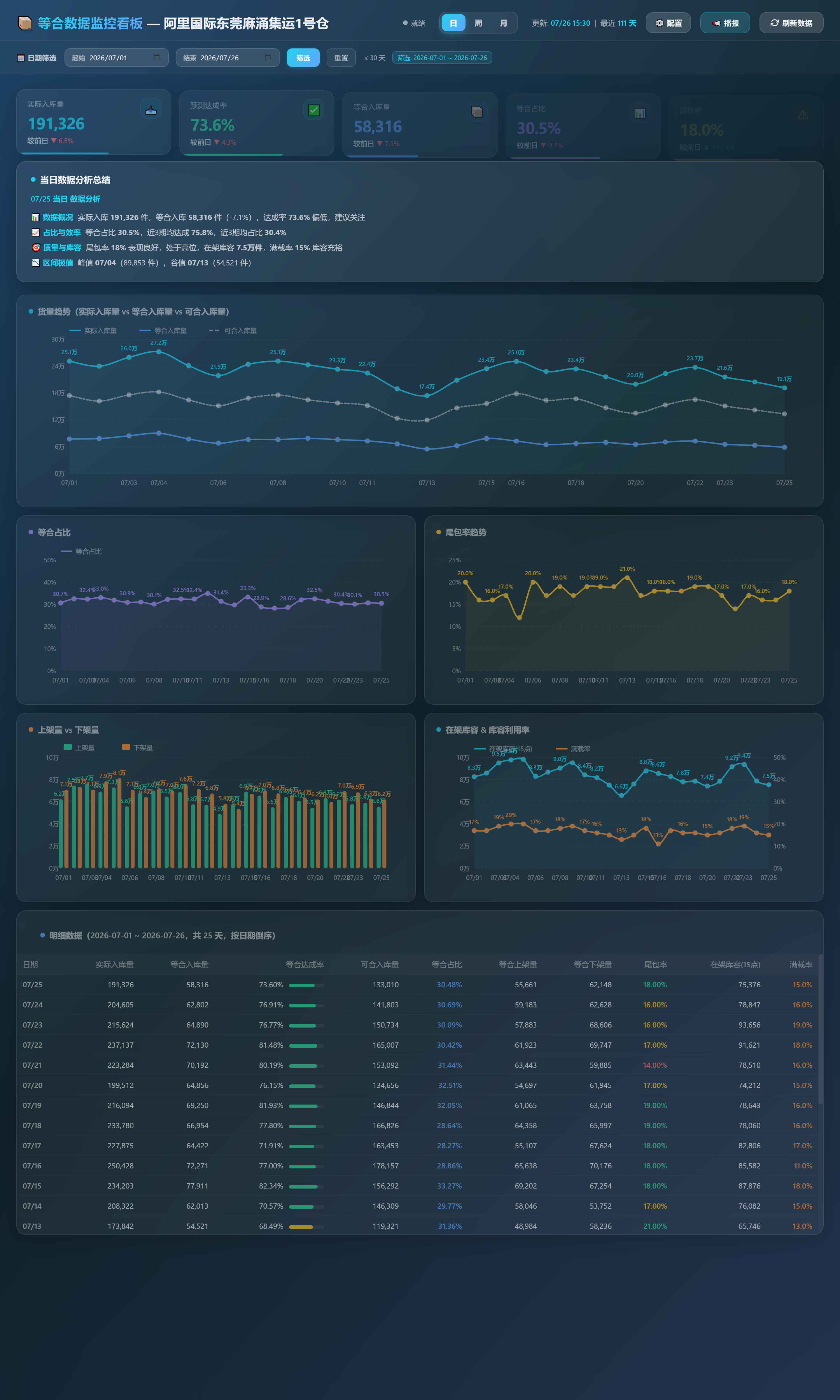Click the 07/24 date cell
This screenshot has height=1400, width=840.
[32, 1005]
